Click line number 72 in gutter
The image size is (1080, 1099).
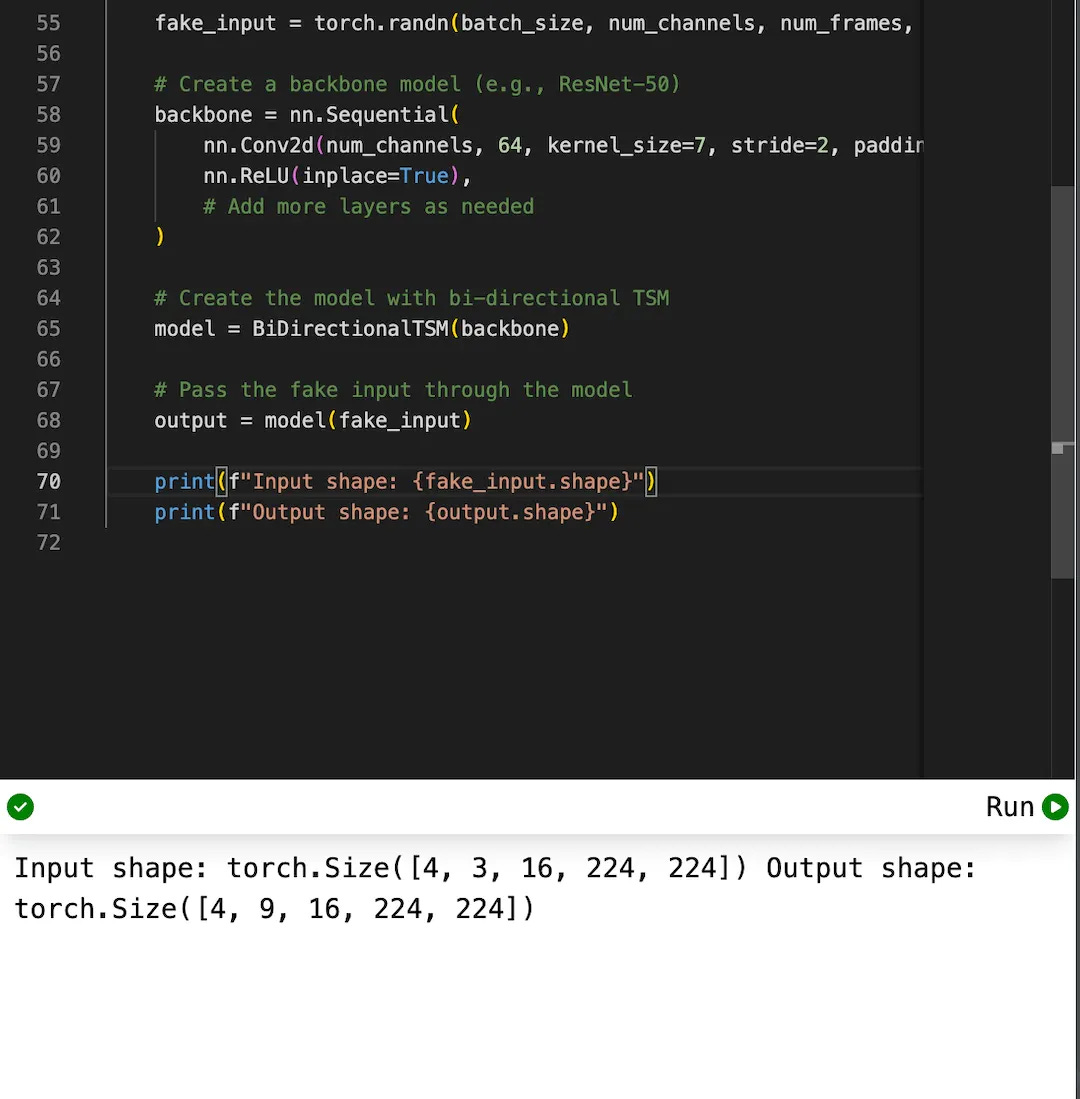[x=48, y=542]
